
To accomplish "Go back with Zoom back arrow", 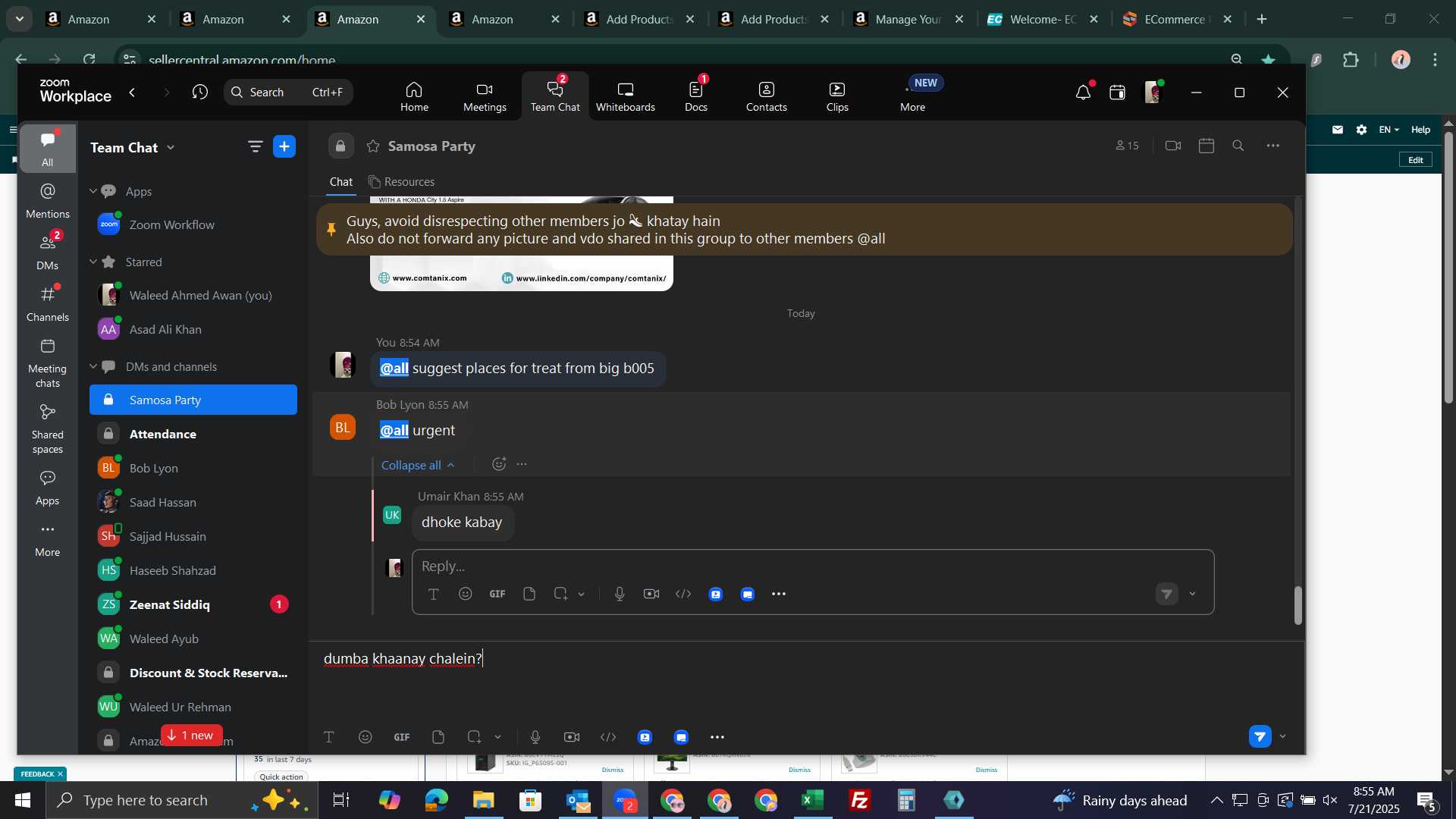I will pyautogui.click(x=133, y=92).
